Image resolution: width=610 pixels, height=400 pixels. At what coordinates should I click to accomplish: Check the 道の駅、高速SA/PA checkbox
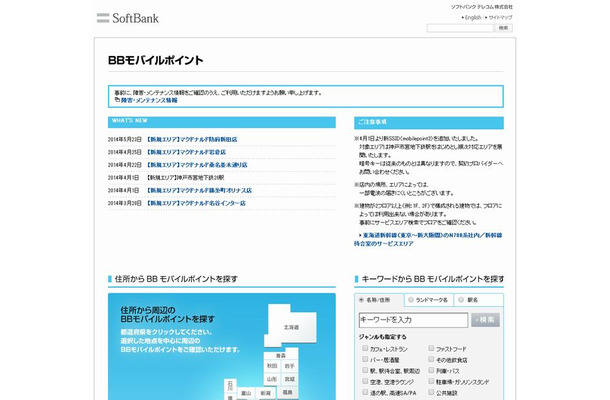(365, 392)
